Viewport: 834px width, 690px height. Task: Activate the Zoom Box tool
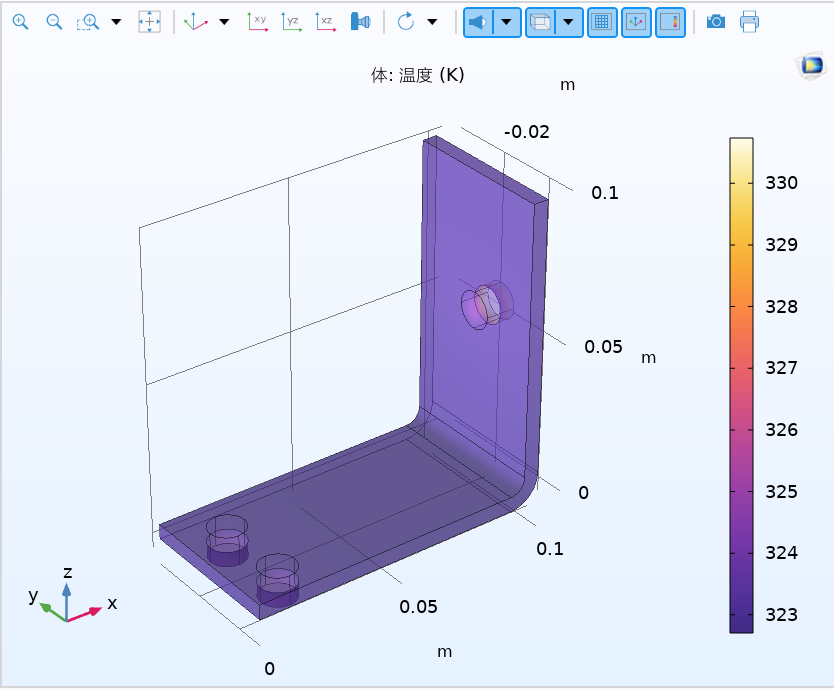pyautogui.click(x=89, y=21)
